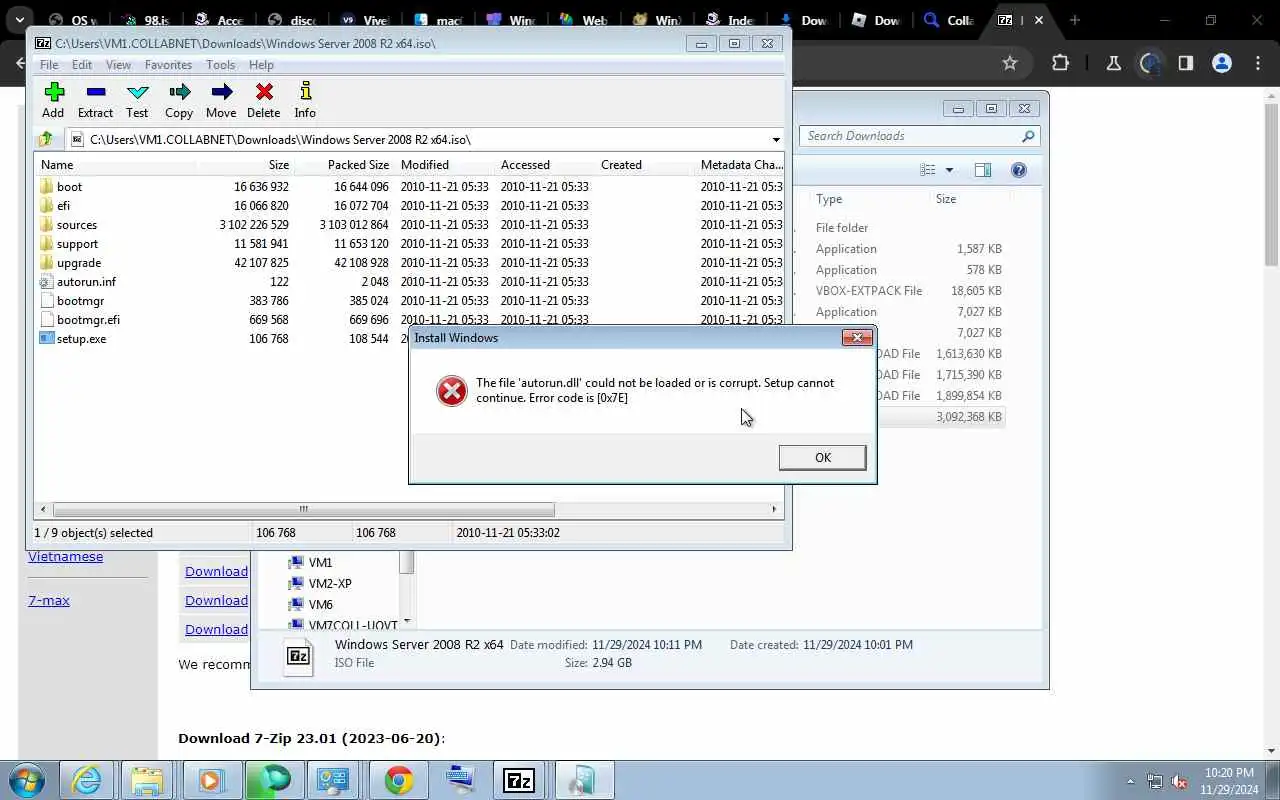
Task: Click the Windows Start button
Action: (x=27, y=780)
